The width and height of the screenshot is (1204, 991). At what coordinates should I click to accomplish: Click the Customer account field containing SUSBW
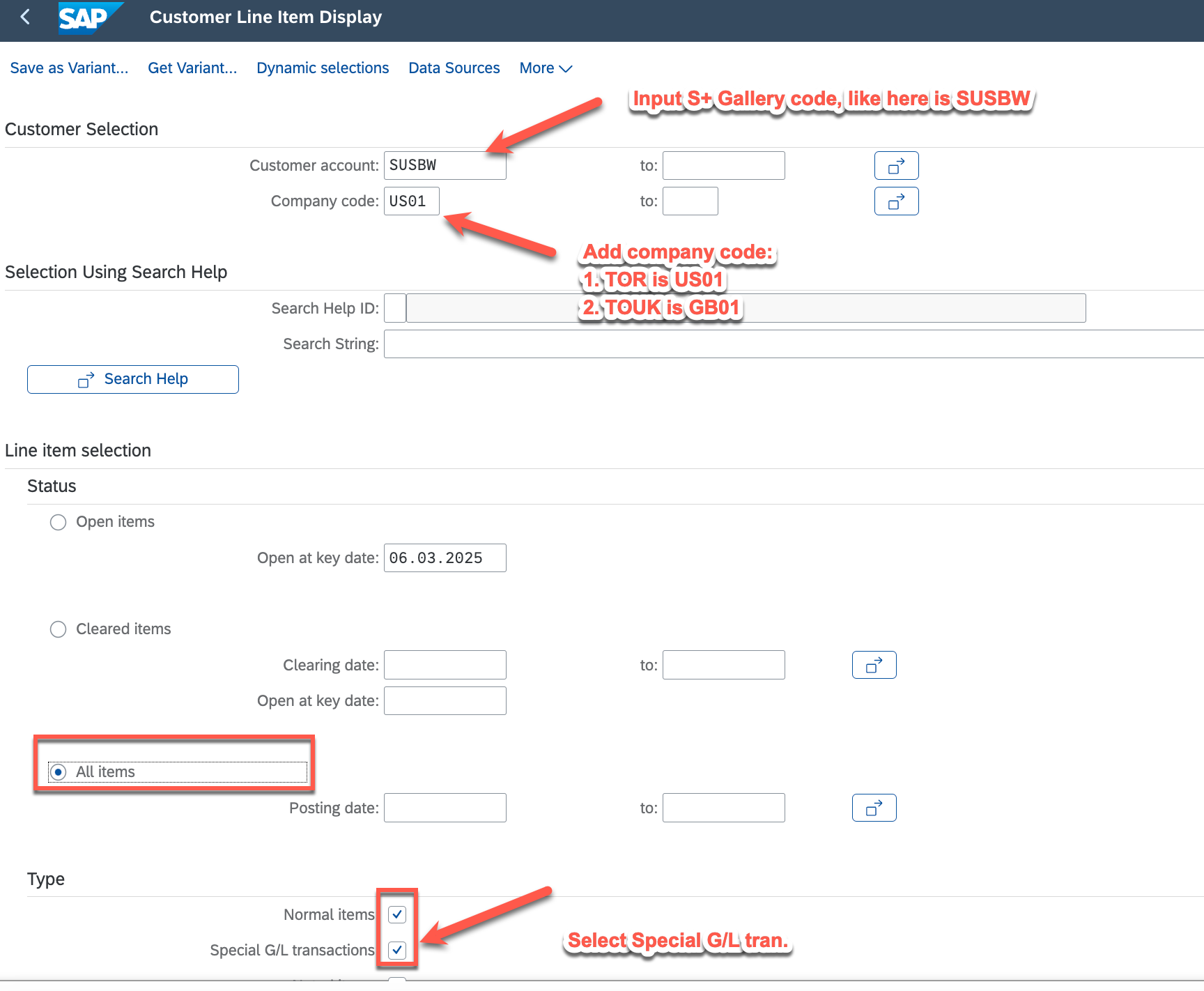point(445,166)
